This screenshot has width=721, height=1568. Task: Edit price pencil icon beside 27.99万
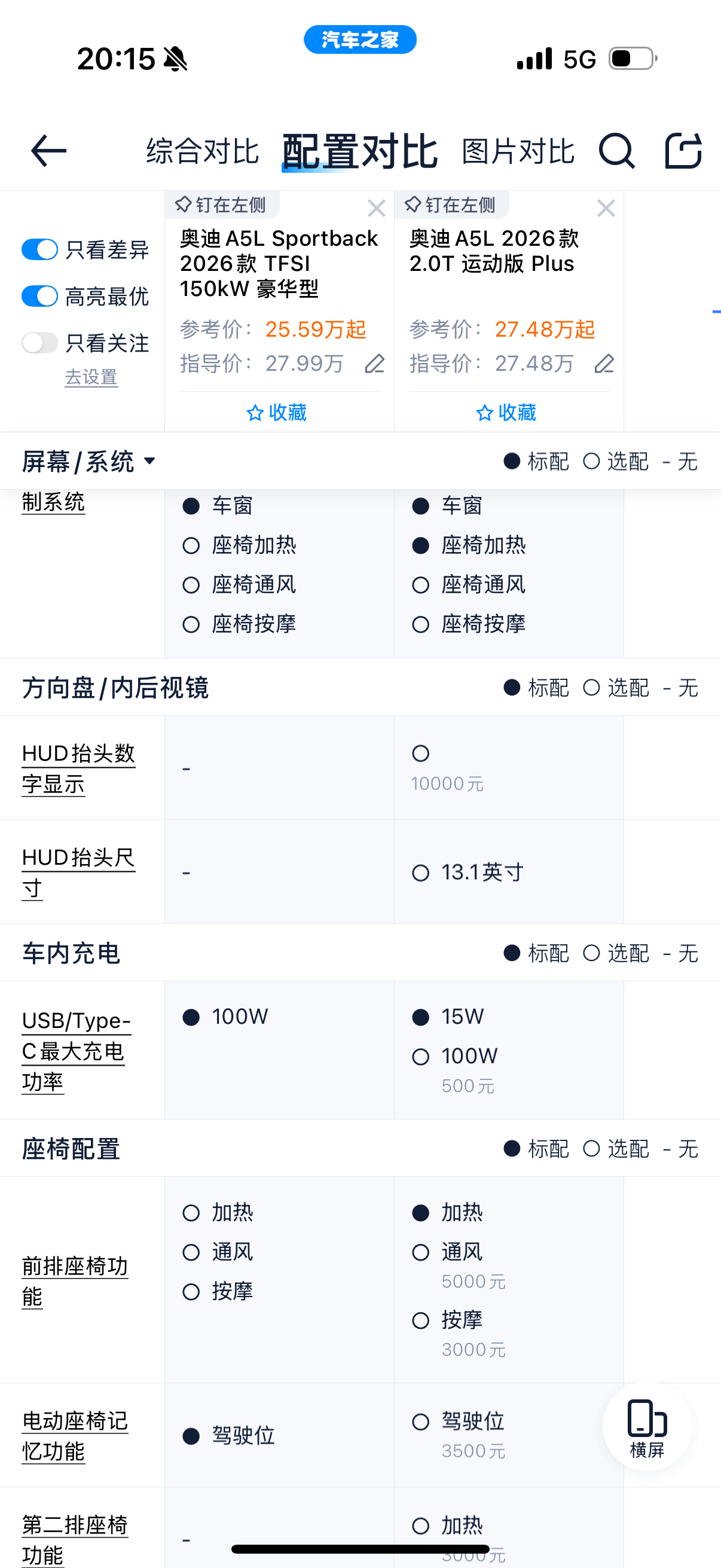pos(374,364)
